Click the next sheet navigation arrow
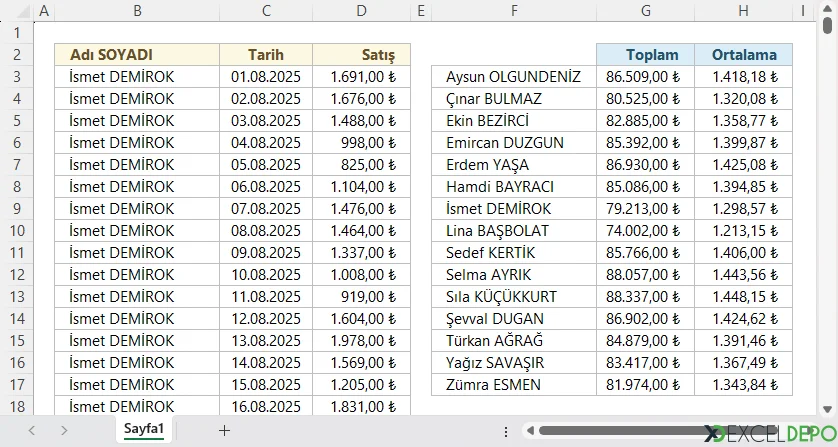The image size is (838, 447). [x=64, y=430]
